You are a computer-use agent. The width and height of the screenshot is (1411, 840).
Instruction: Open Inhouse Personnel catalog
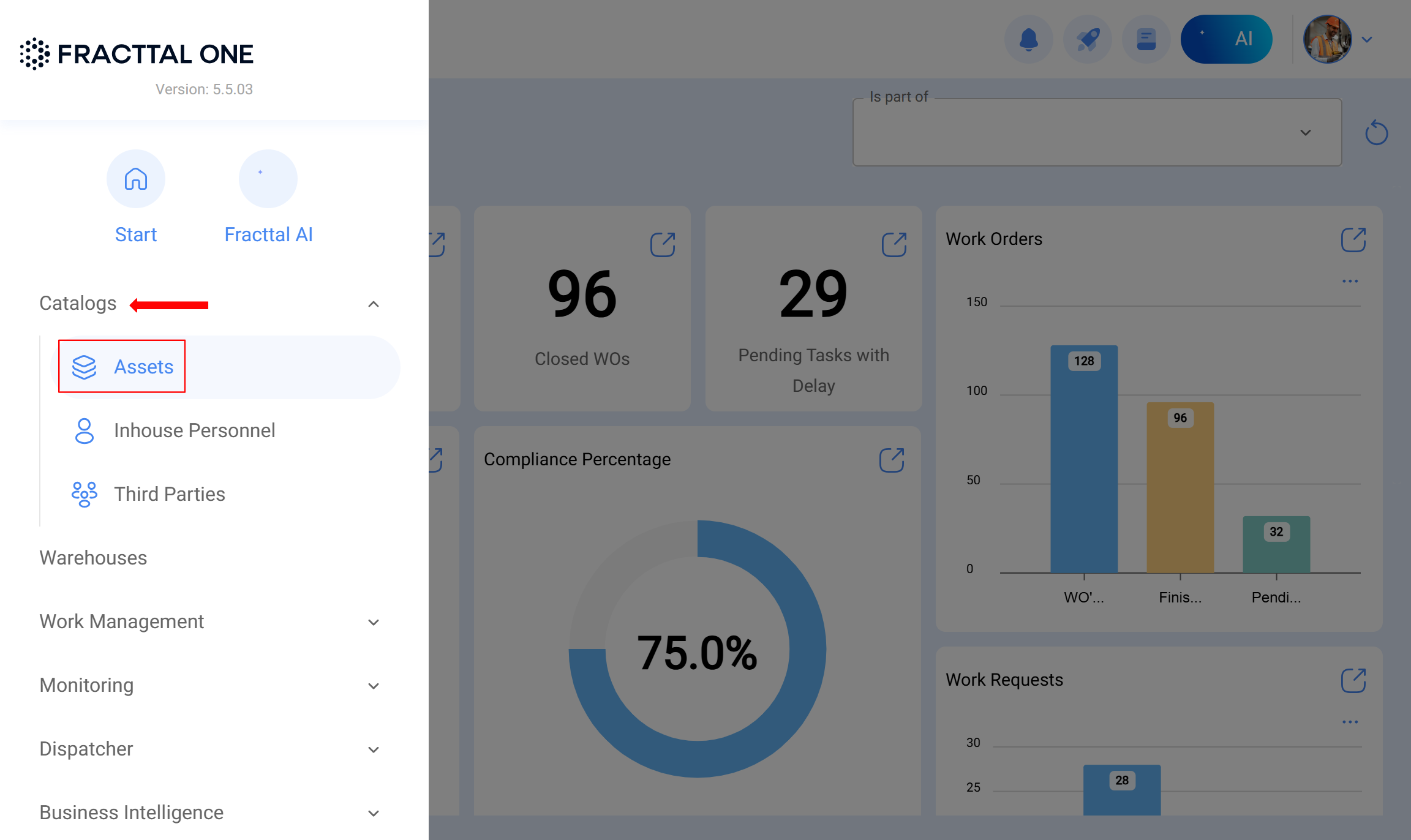click(194, 430)
